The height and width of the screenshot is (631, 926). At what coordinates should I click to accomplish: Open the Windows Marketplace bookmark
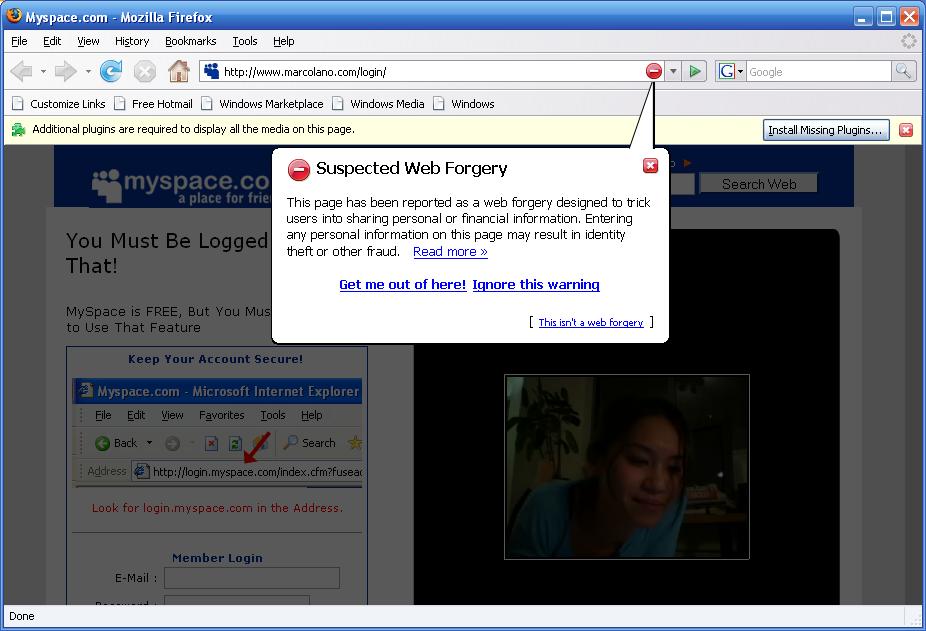click(262, 104)
